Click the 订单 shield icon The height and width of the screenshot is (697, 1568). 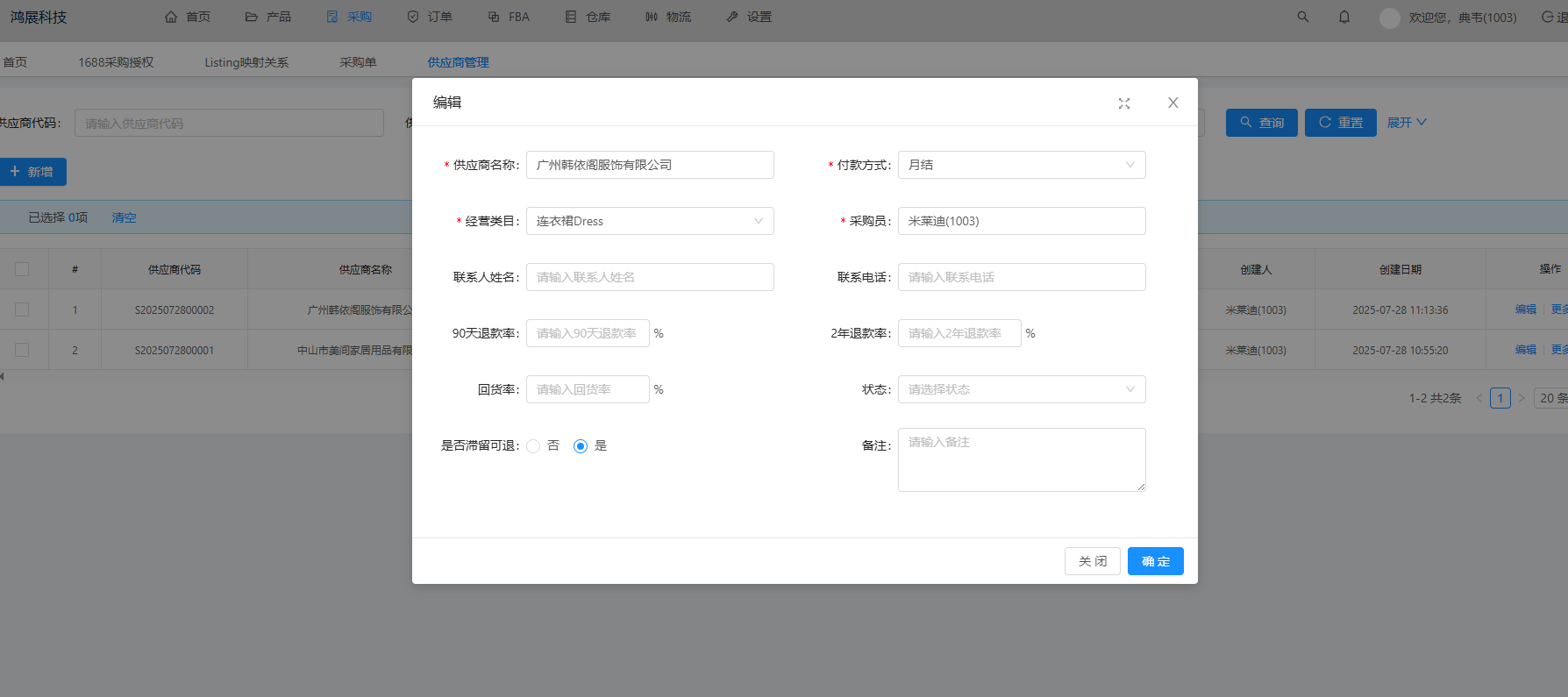click(413, 17)
